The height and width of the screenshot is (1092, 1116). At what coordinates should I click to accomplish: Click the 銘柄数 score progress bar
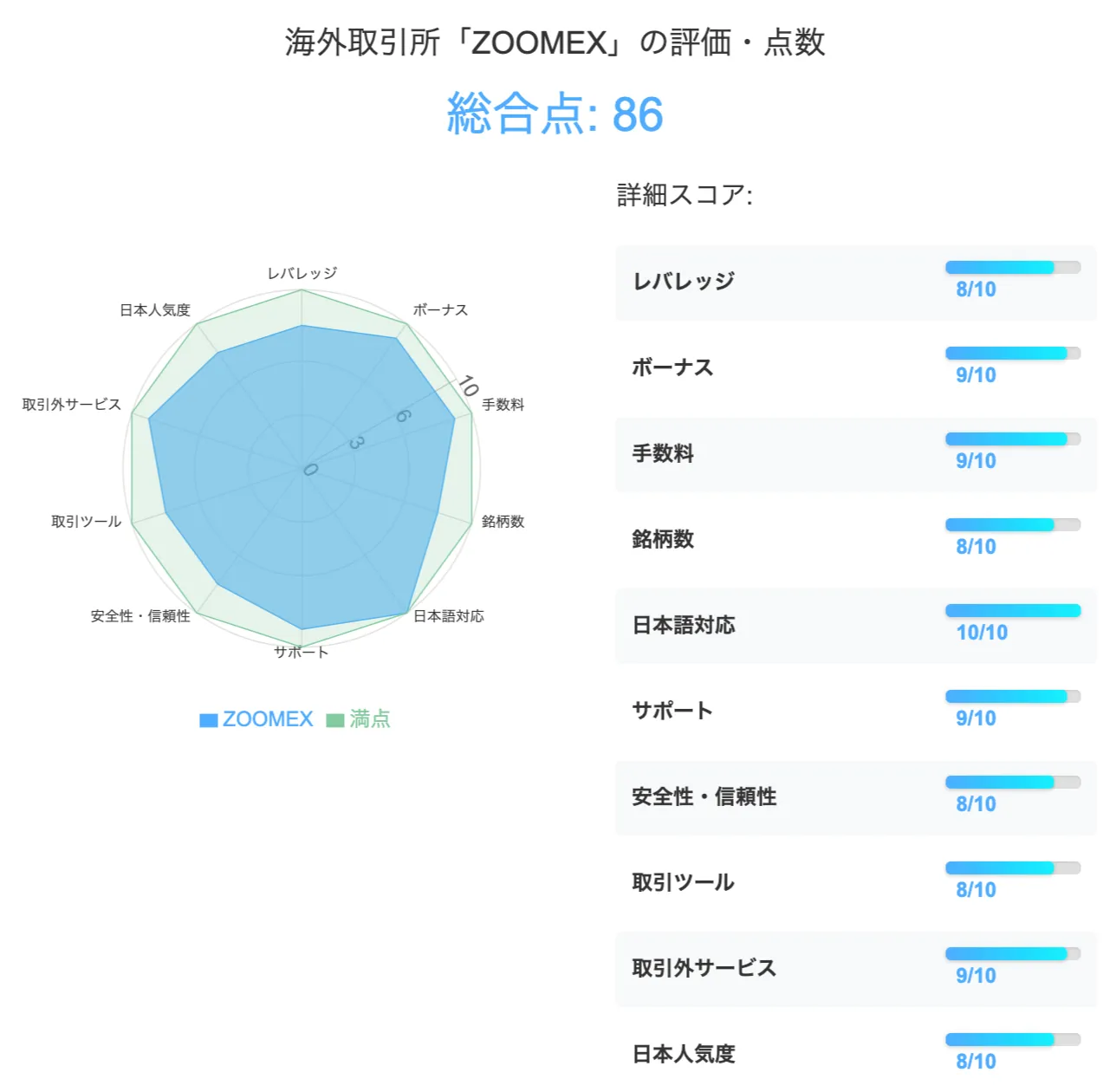point(1013,525)
